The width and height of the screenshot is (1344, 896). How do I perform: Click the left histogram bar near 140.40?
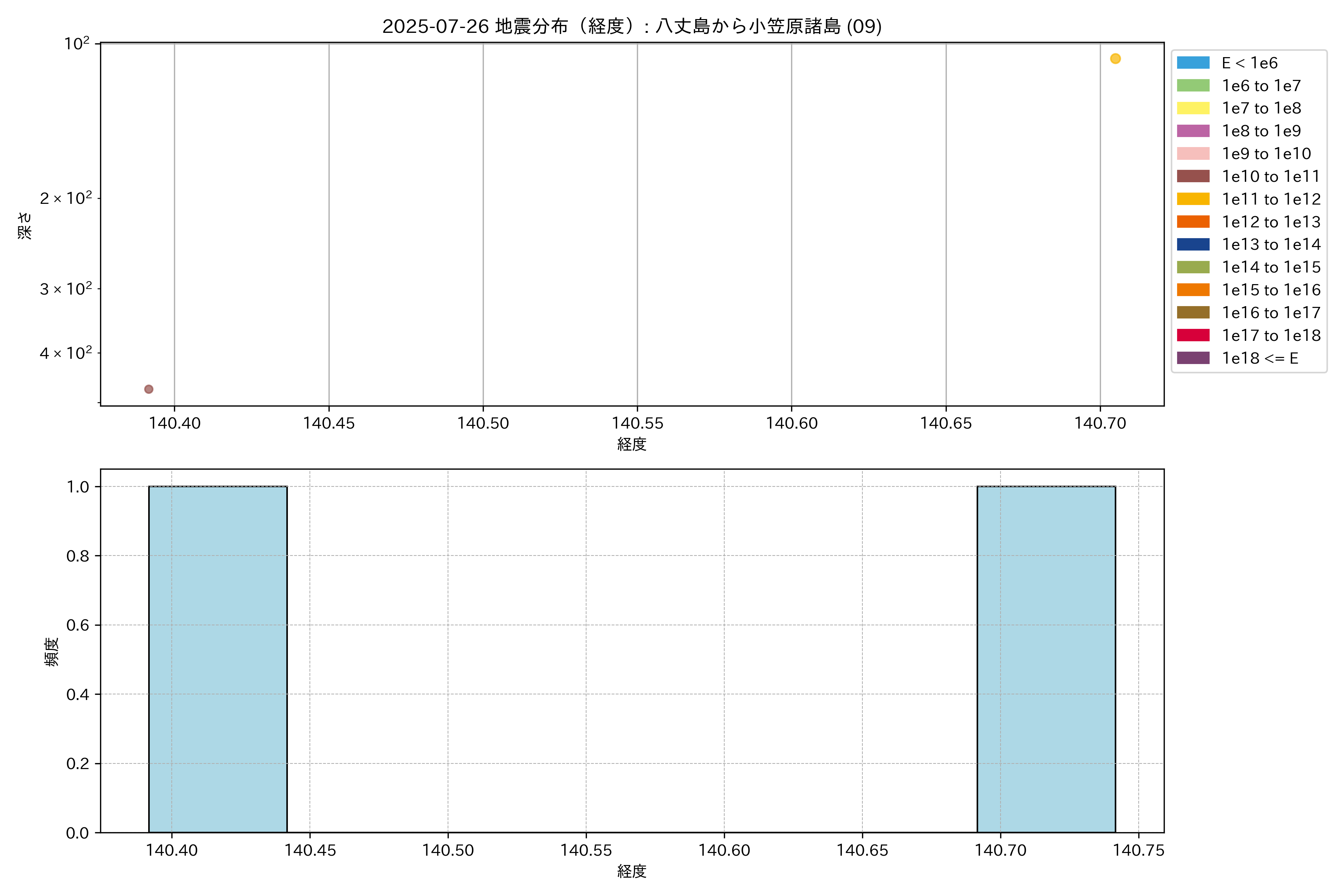pos(218,659)
